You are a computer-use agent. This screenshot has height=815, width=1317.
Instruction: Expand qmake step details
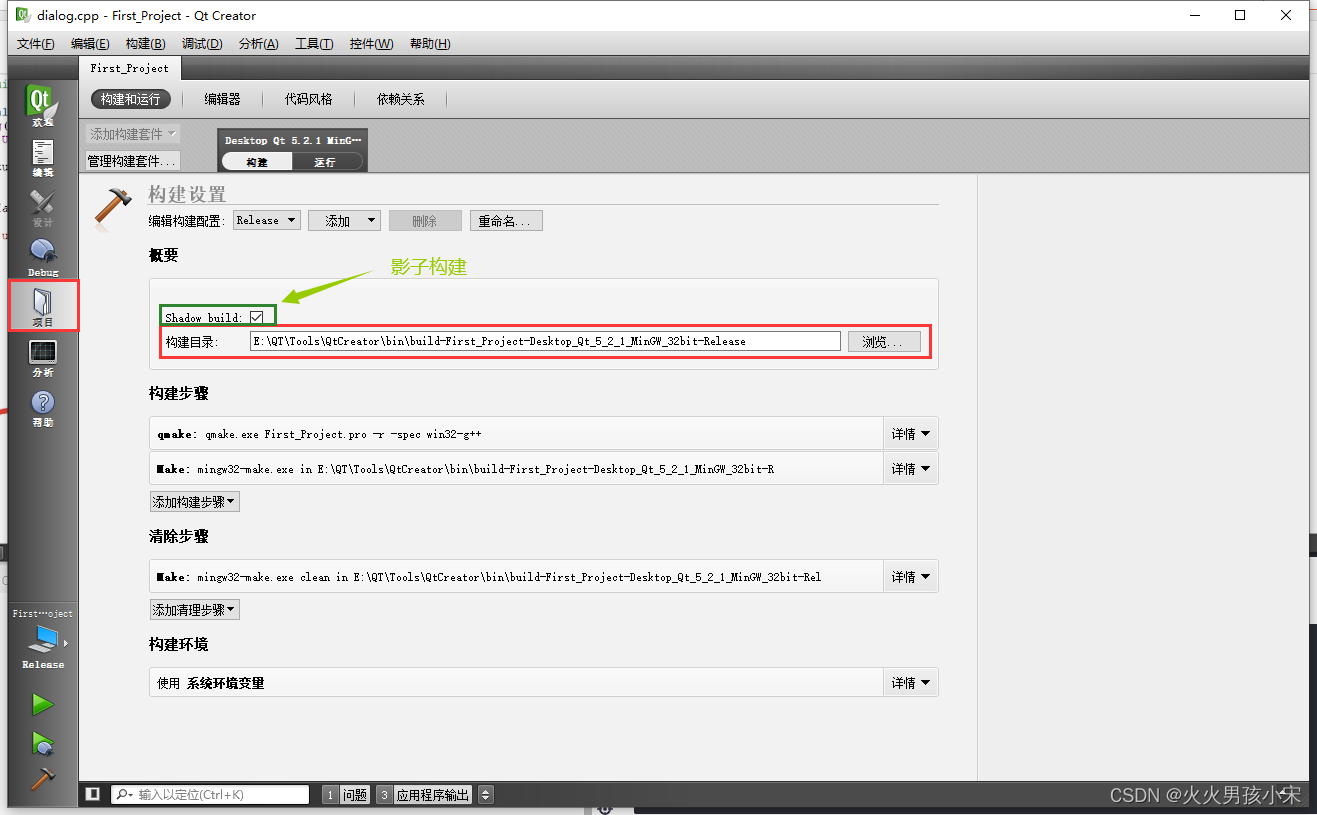tap(910, 434)
